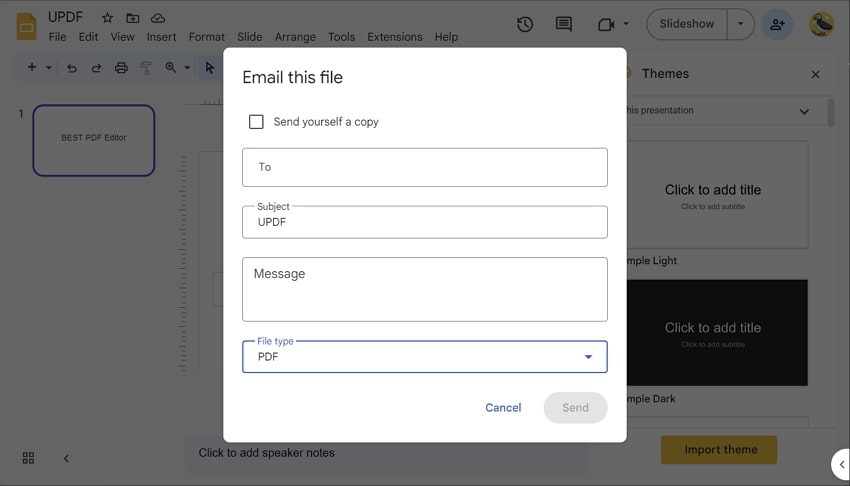Open the File menu
This screenshot has height=486, width=850.
(57, 37)
